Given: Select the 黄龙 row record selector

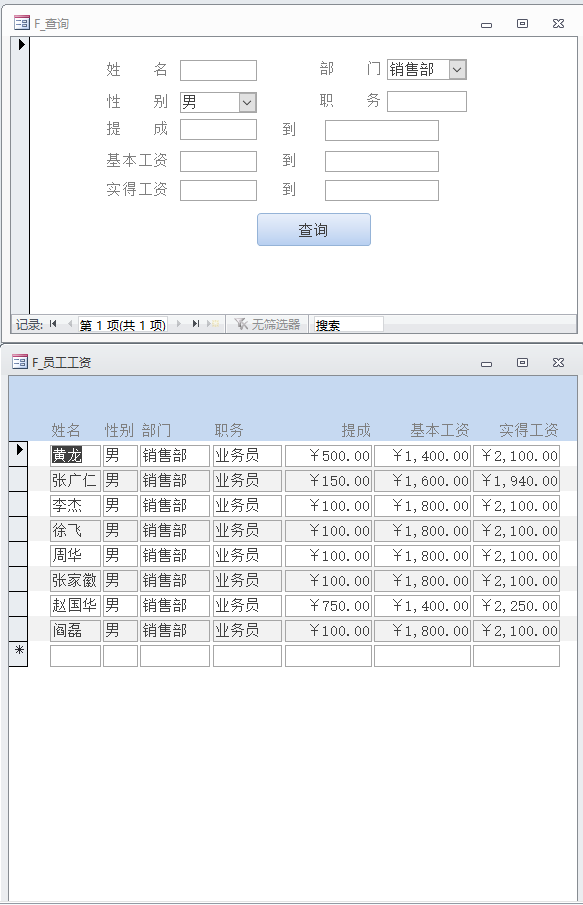Looking at the screenshot, I should coord(18,454).
